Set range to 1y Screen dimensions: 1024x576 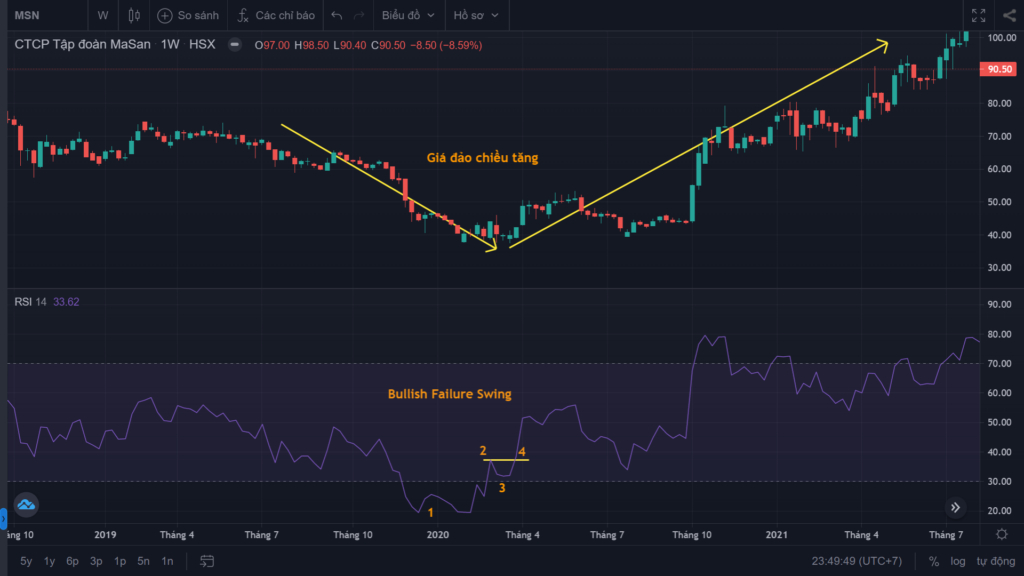tap(50, 561)
